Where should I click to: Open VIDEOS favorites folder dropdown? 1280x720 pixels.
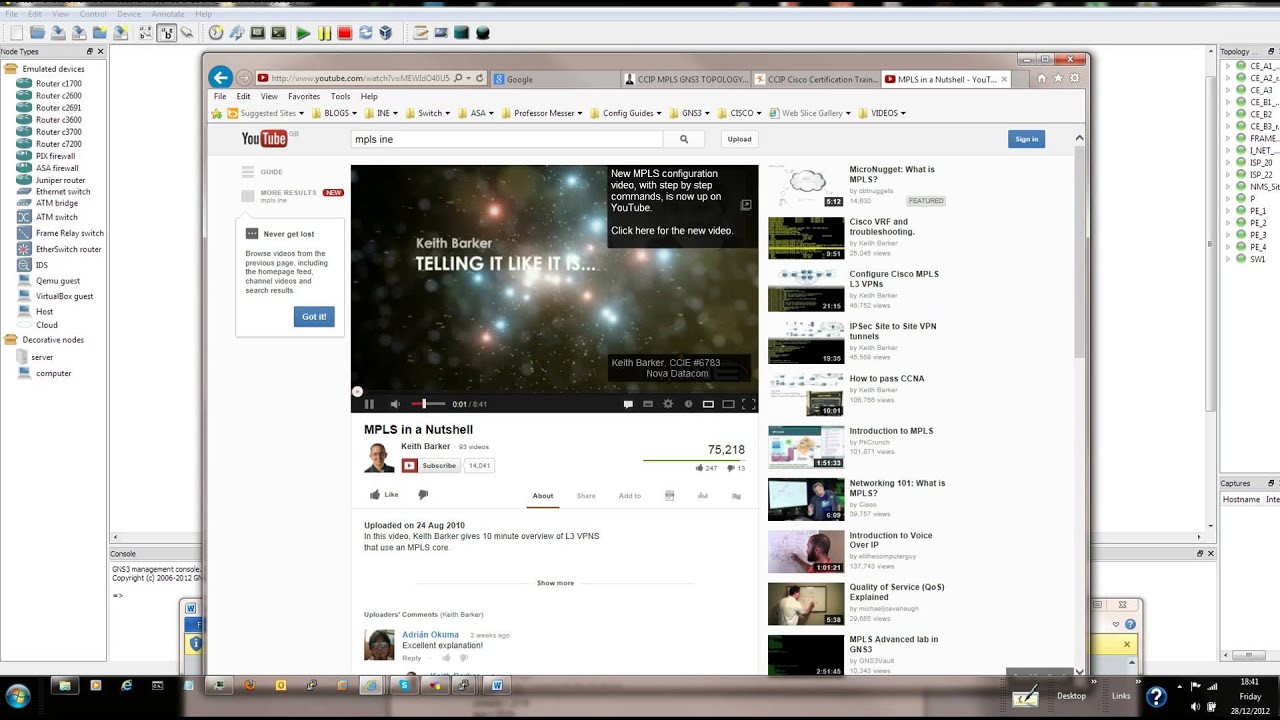pos(881,113)
